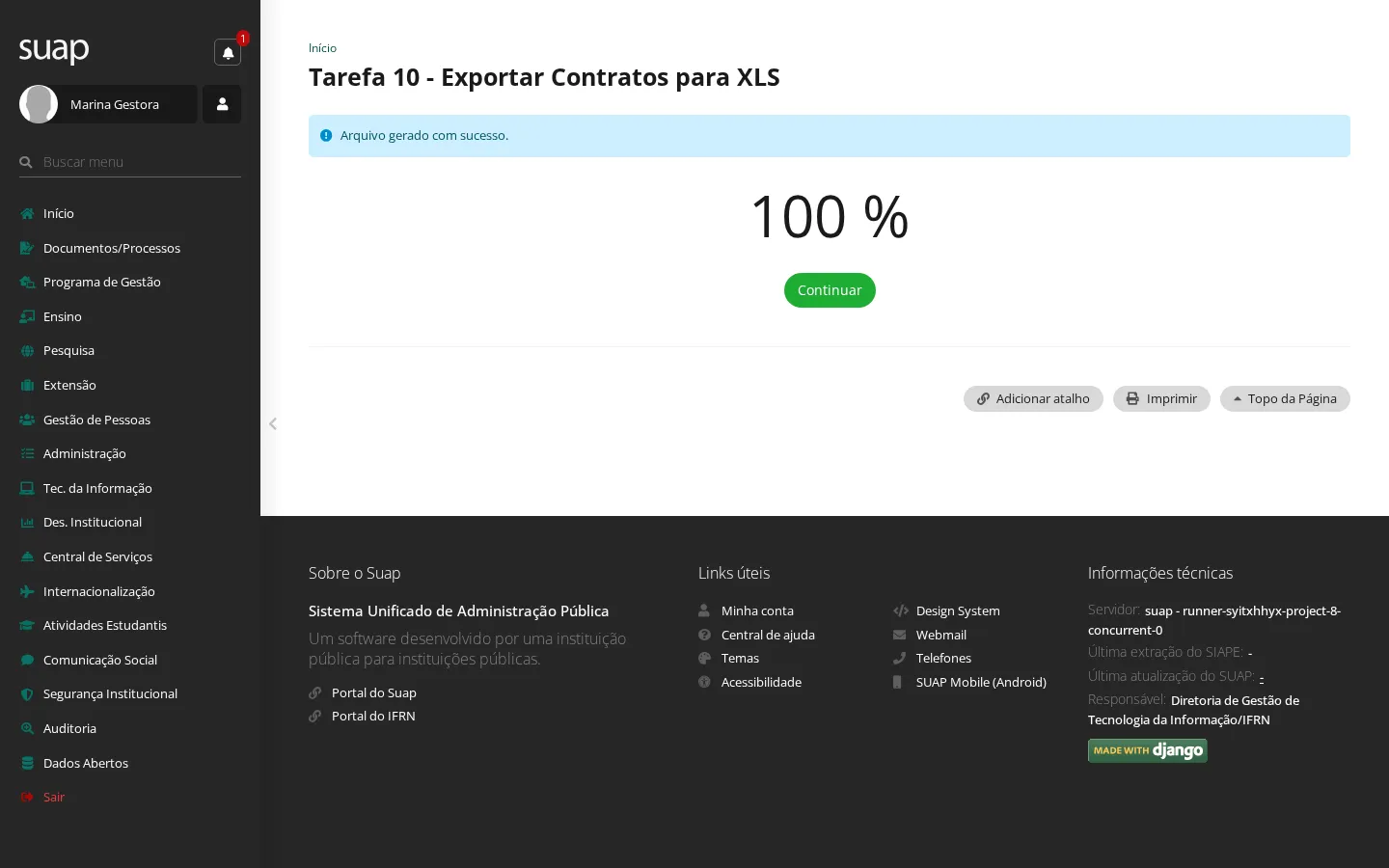Click the Atividades Estudantis graduation icon

27,626
